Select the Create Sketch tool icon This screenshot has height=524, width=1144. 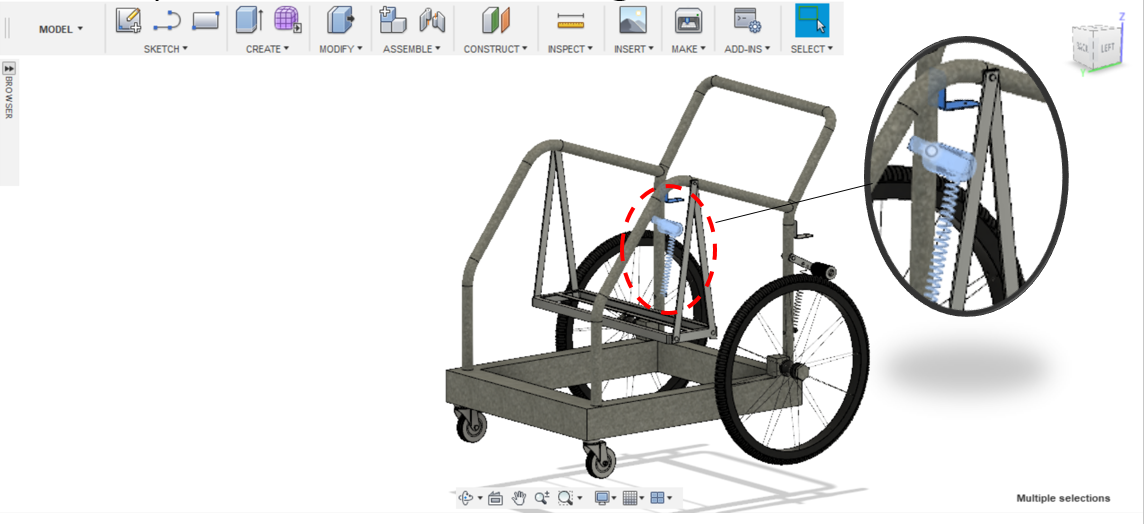point(128,20)
